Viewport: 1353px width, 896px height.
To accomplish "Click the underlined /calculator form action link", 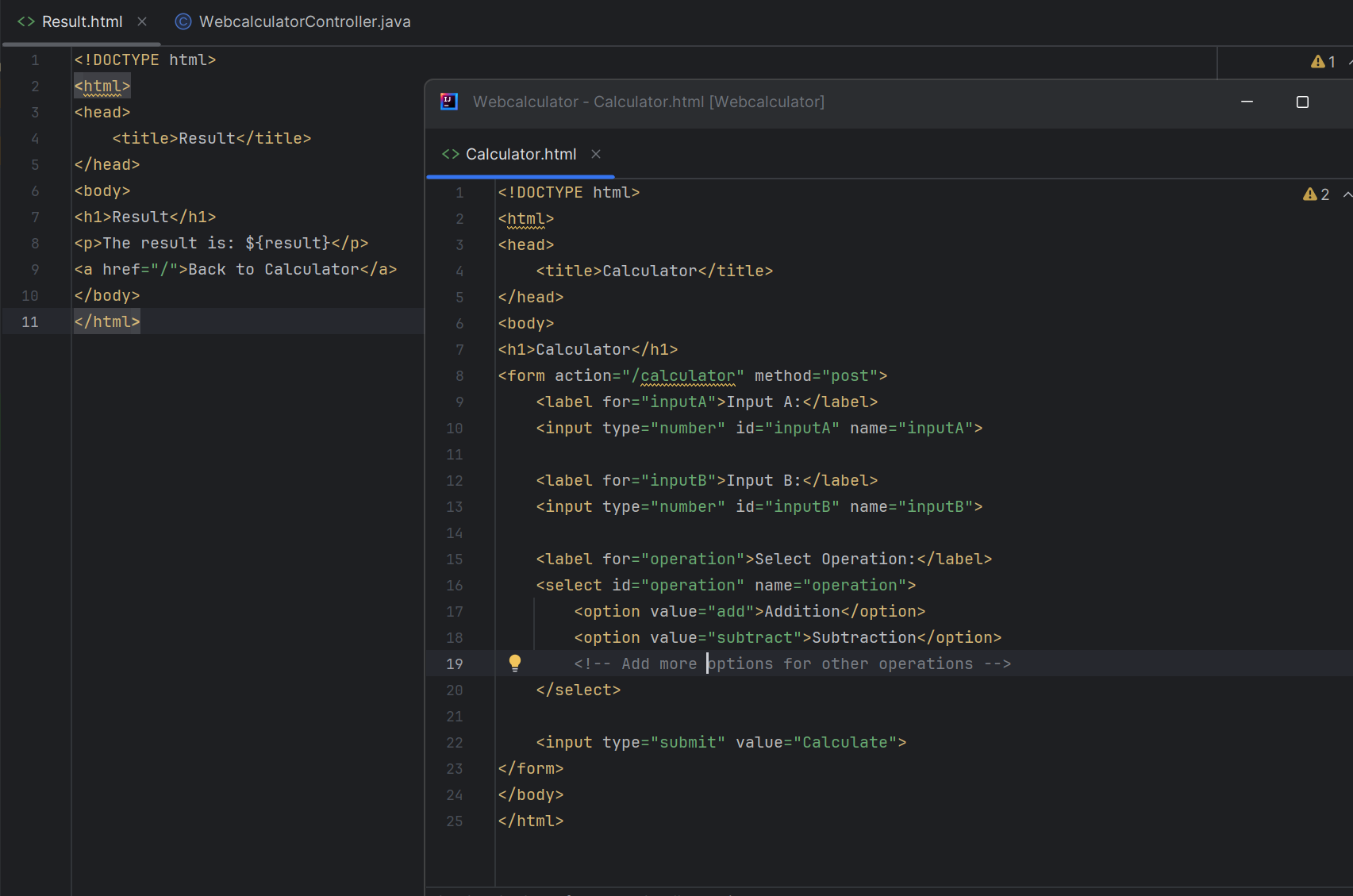I will point(687,375).
